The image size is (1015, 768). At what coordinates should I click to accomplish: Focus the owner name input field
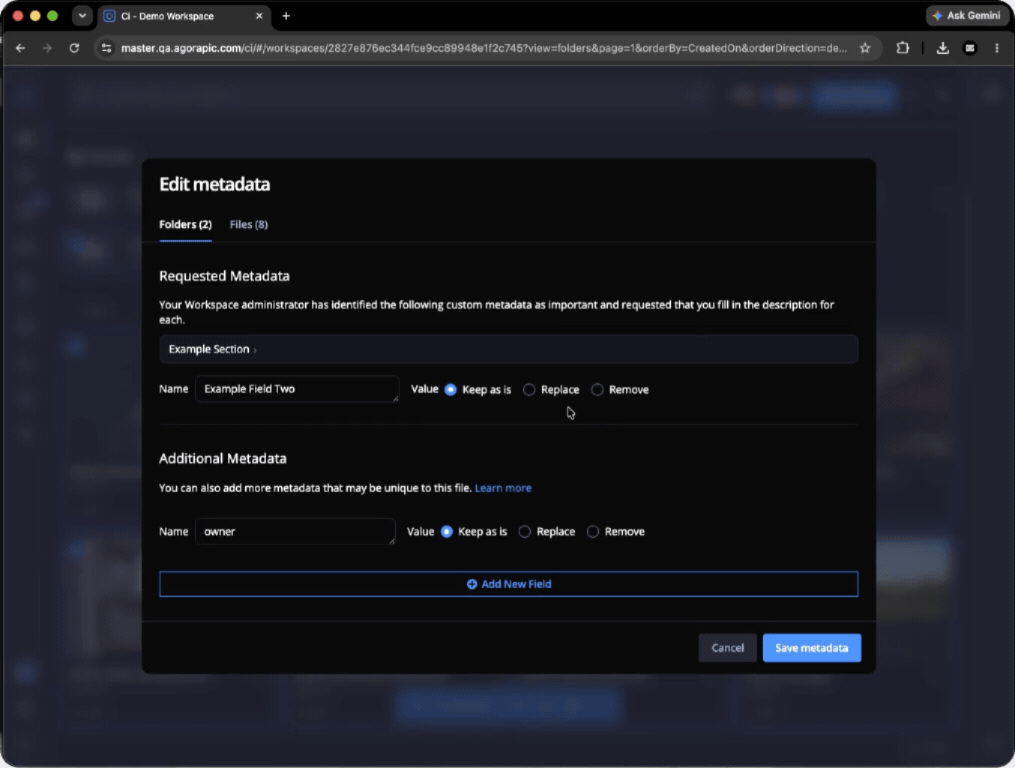(x=295, y=531)
